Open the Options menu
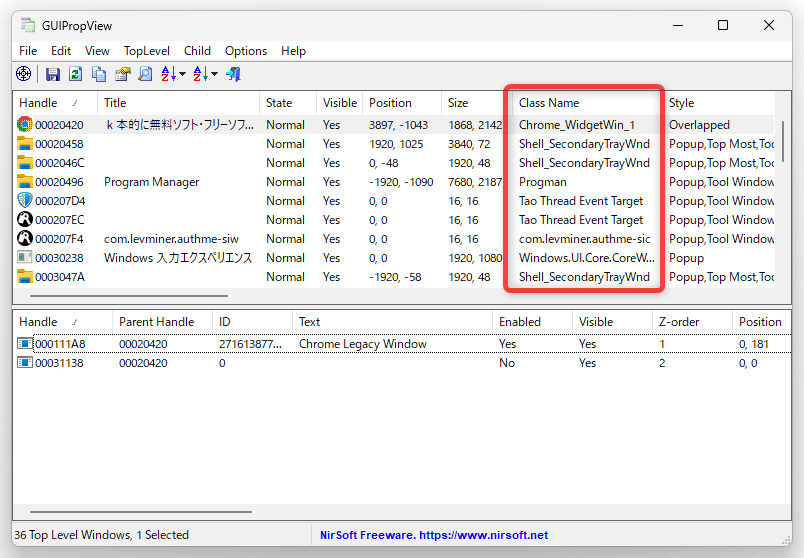 246,51
